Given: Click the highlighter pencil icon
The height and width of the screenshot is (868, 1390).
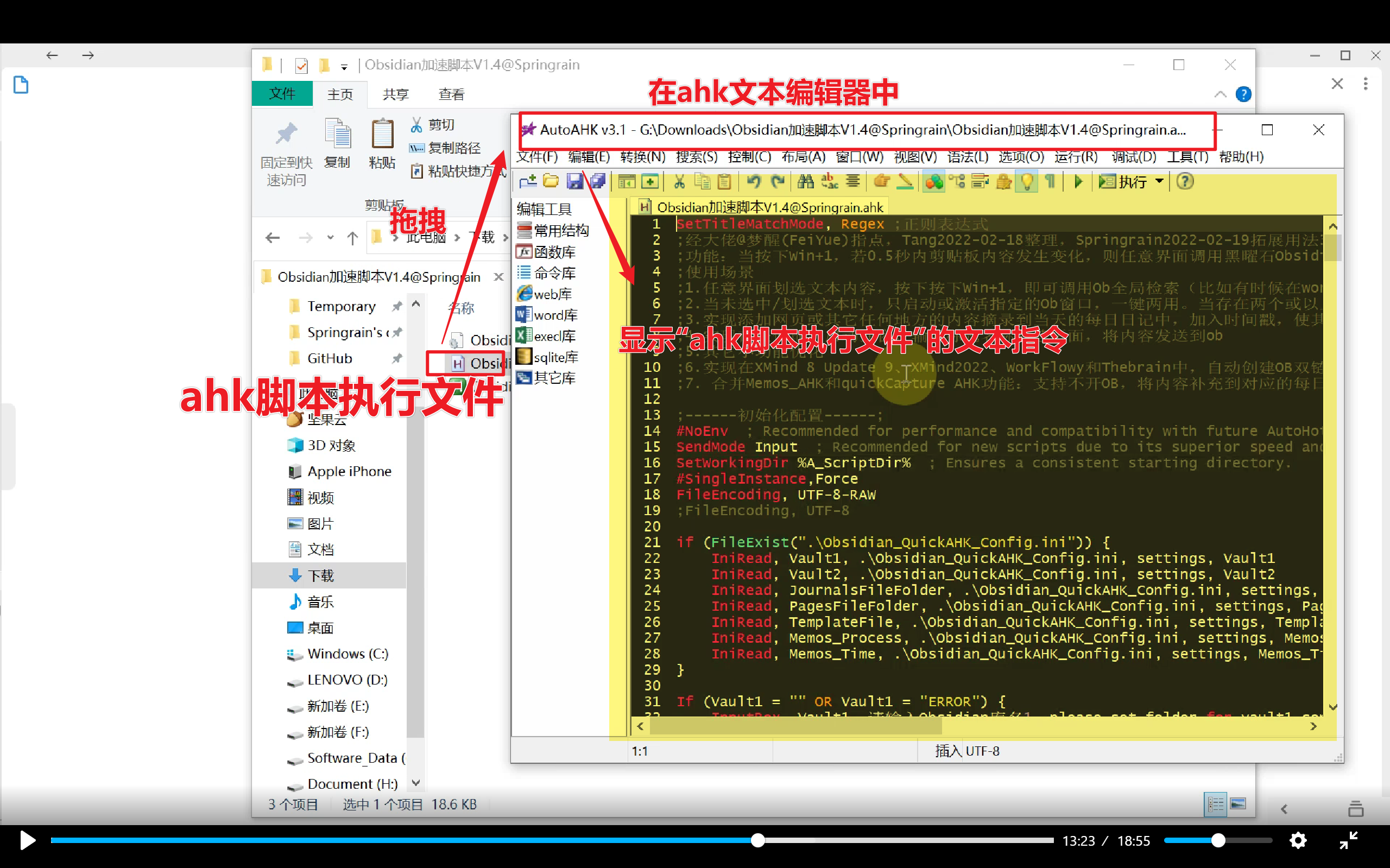Looking at the screenshot, I should [905, 182].
